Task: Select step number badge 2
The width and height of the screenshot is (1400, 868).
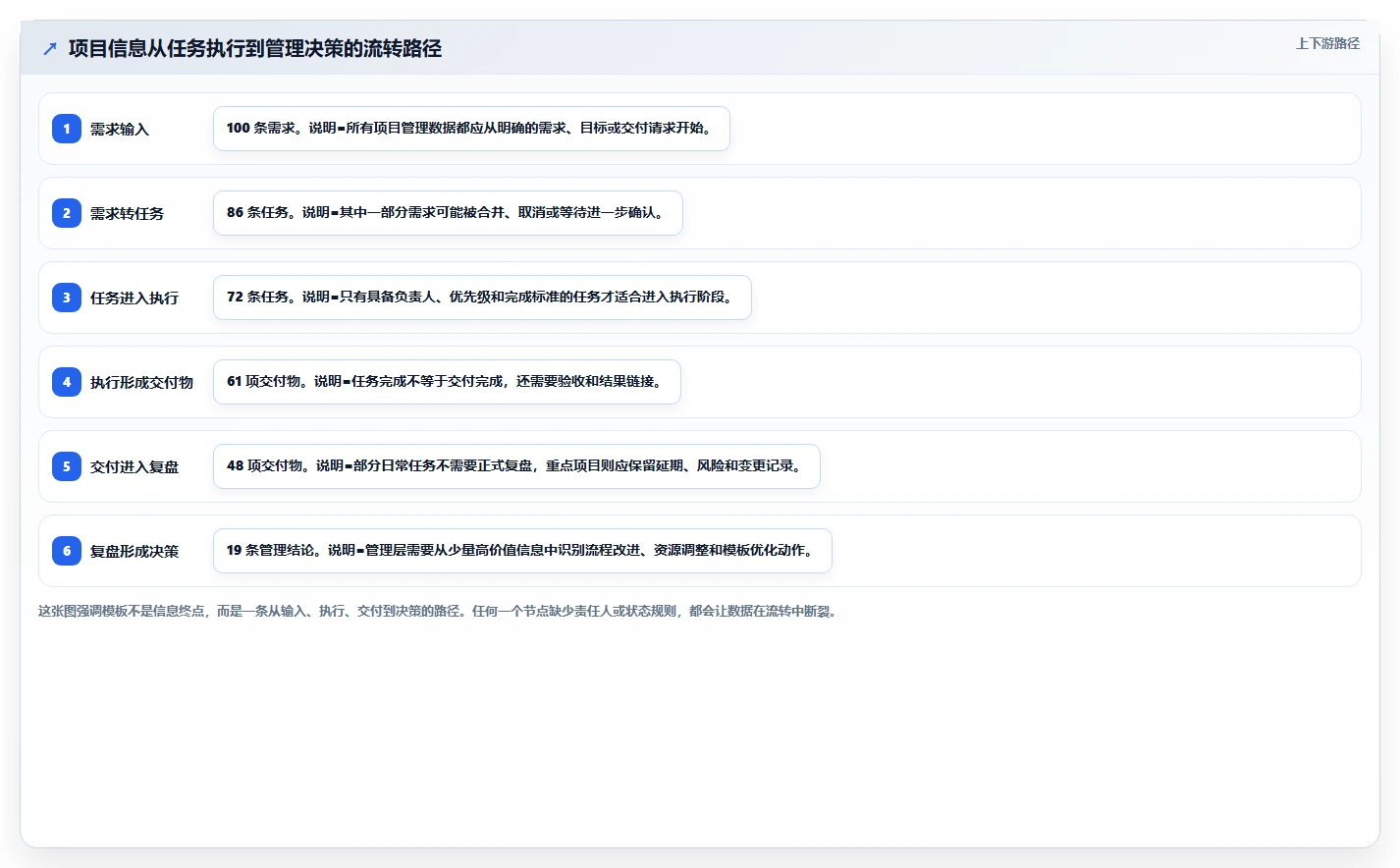Action: pyautogui.click(x=67, y=213)
